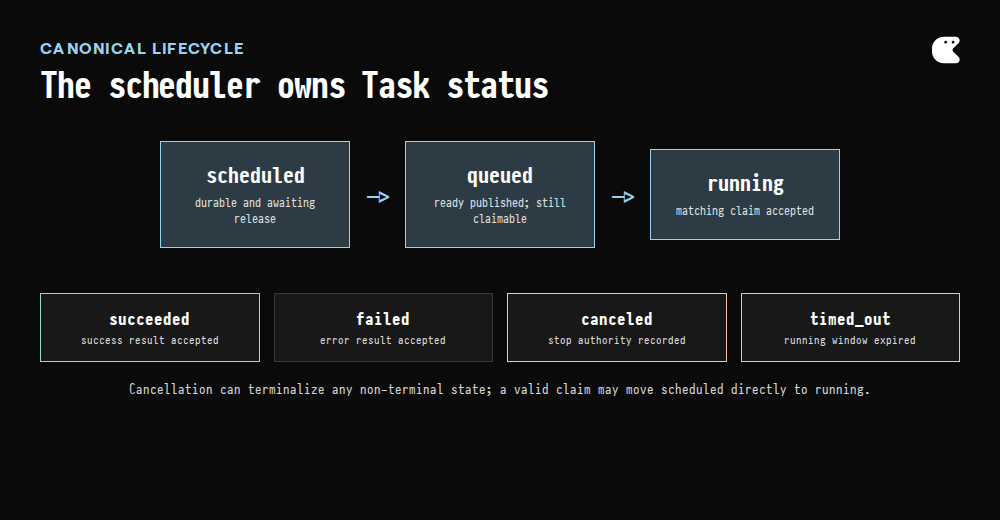Click 'durable and awaiting release' description

[255, 211]
